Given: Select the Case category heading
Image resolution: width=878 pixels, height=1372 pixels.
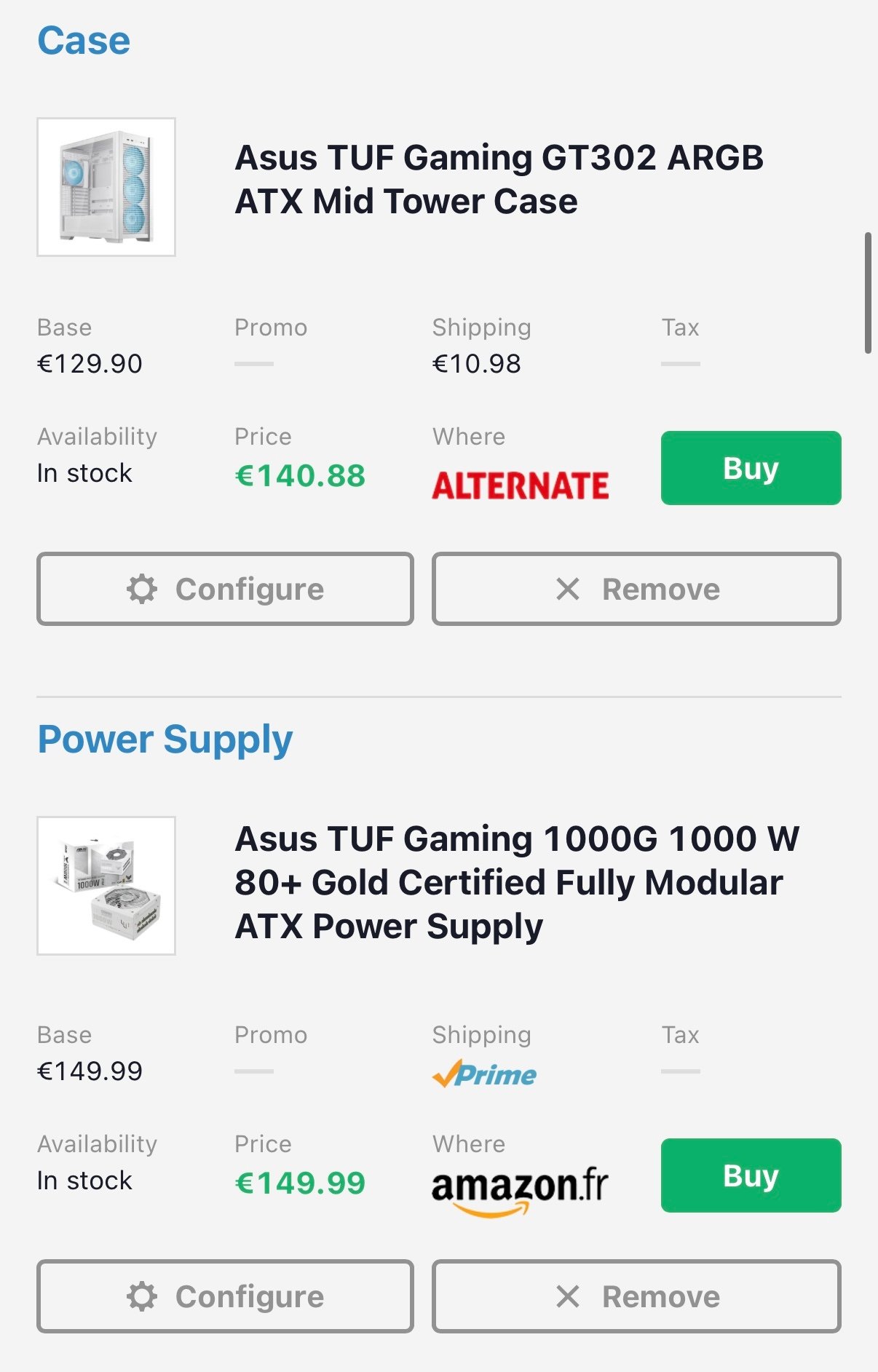Looking at the screenshot, I should coord(84,41).
